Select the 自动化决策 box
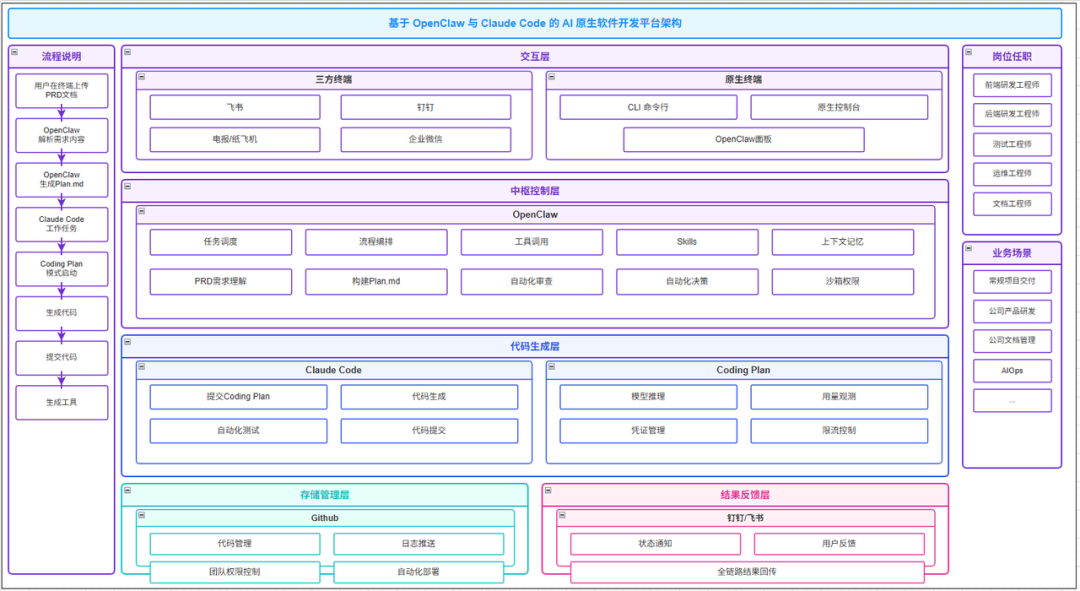The image size is (1080, 591). click(687, 282)
